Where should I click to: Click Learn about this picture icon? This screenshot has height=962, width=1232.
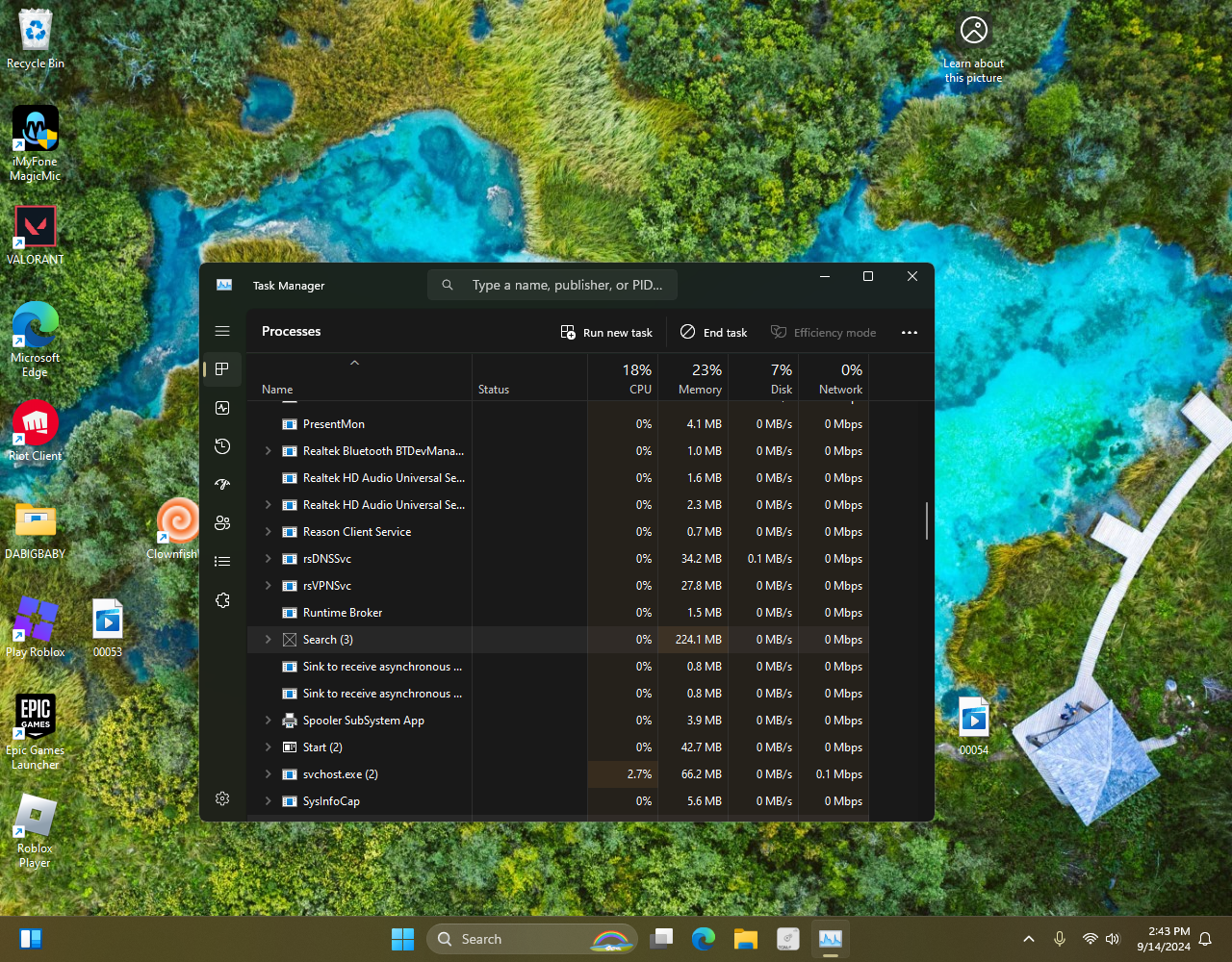pos(974,49)
